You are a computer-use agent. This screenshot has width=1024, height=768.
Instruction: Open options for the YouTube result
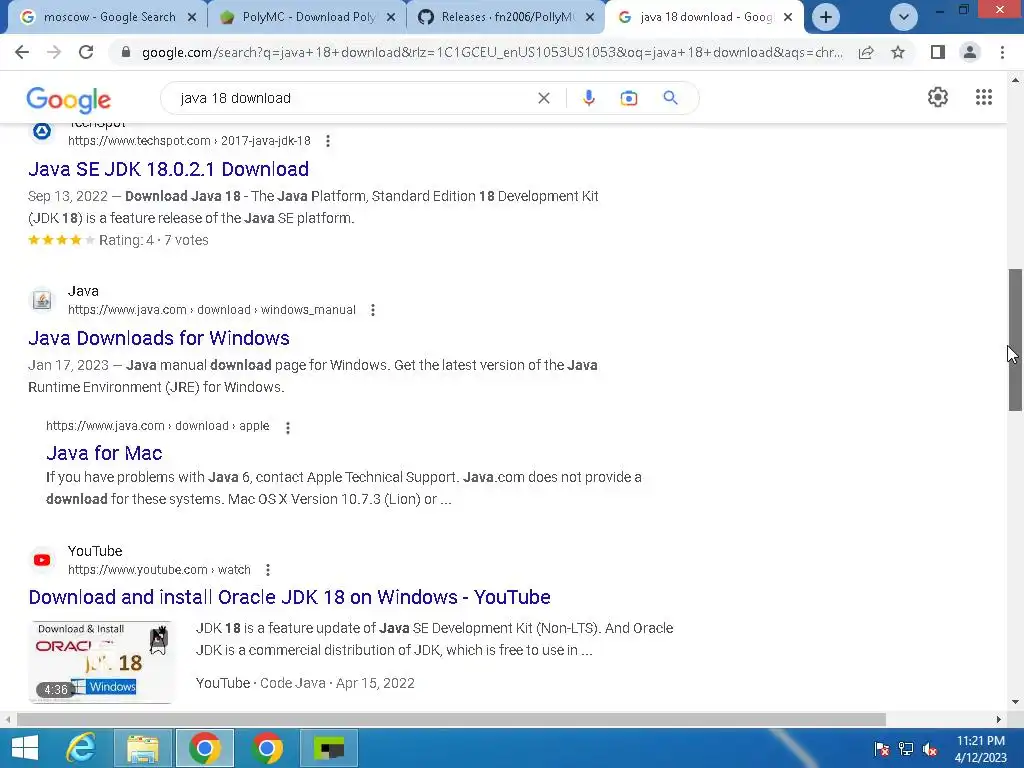(x=268, y=570)
